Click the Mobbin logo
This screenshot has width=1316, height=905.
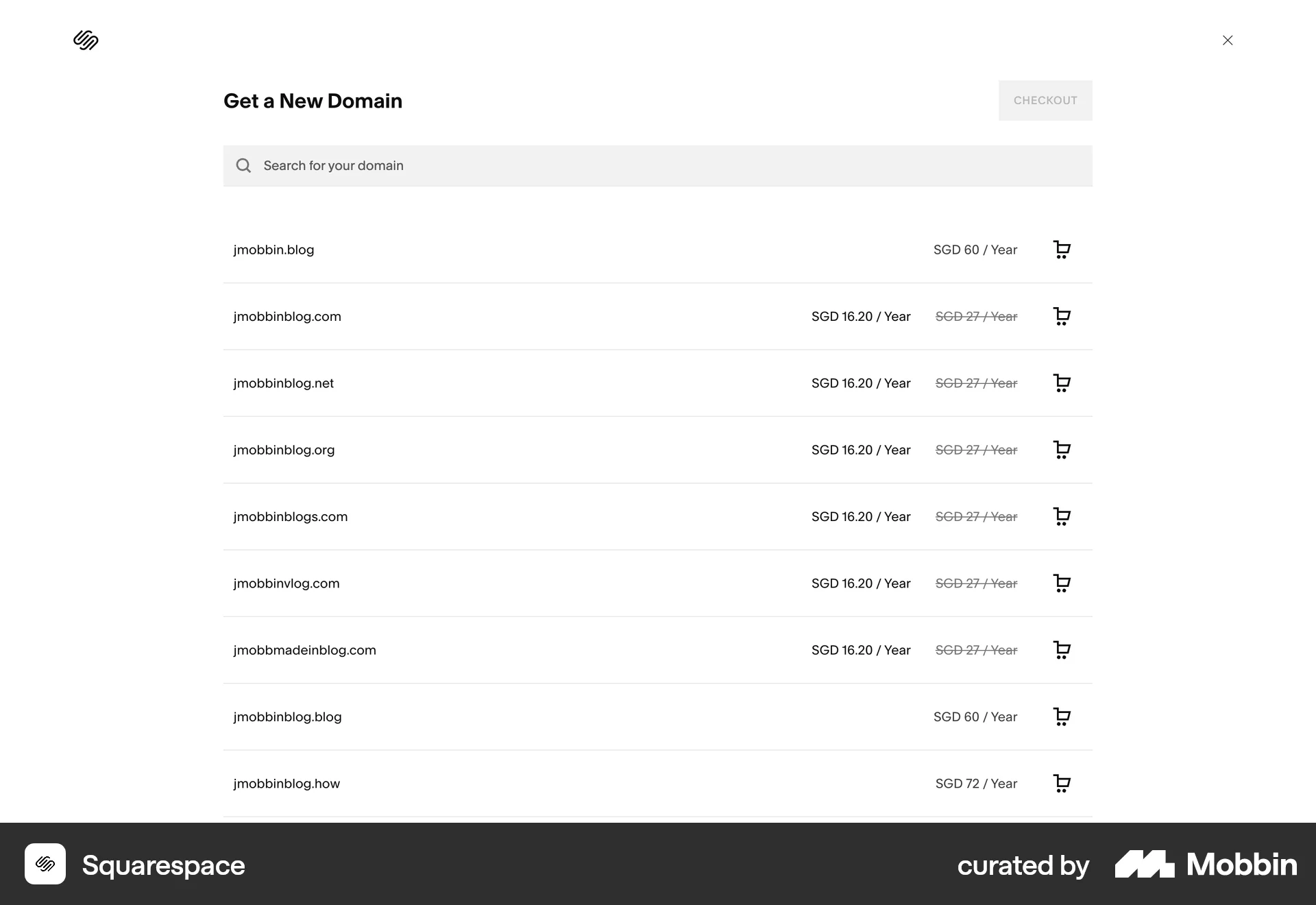click(1204, 865)
